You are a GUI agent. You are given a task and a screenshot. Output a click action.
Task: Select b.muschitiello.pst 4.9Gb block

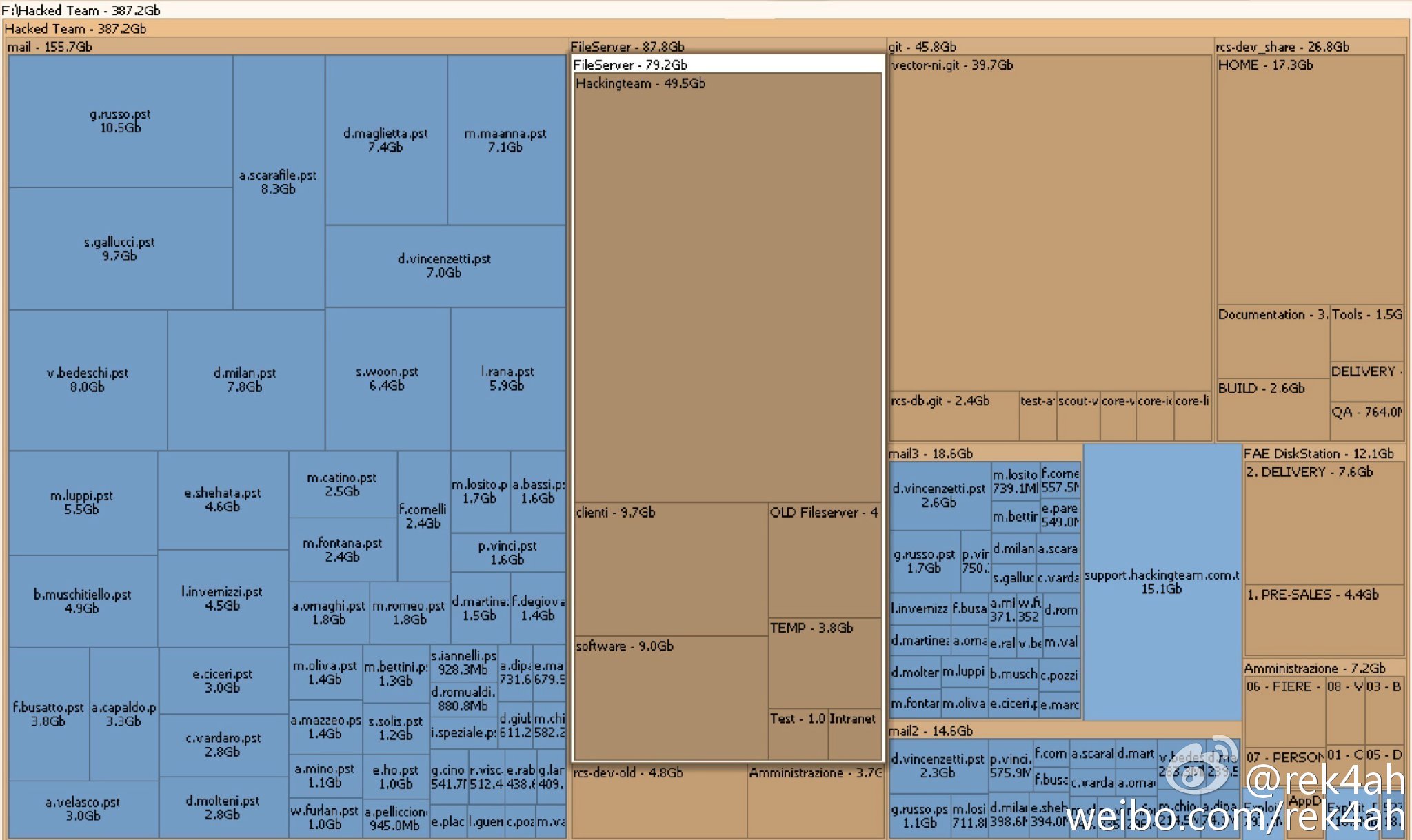(x=83, y=601)
